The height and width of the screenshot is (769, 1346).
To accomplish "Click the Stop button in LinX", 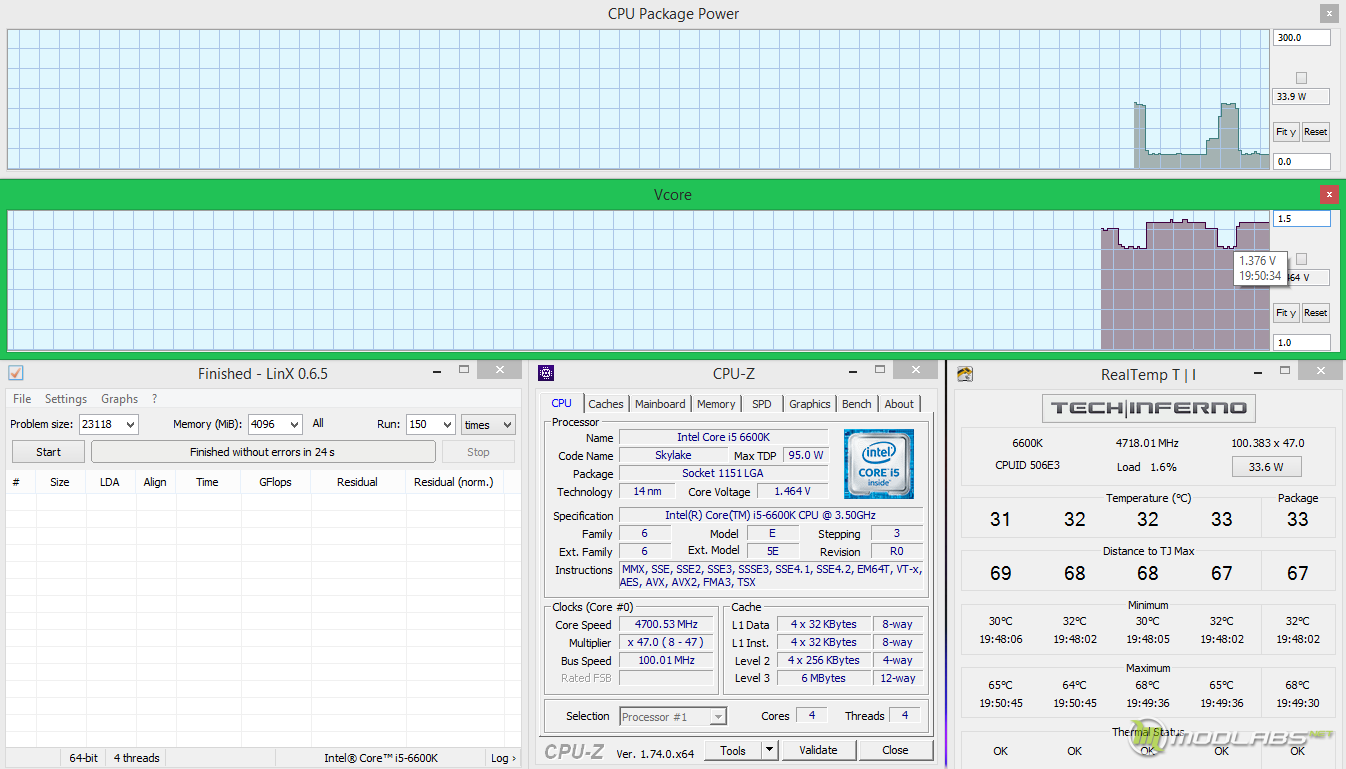I will point(478,452).
